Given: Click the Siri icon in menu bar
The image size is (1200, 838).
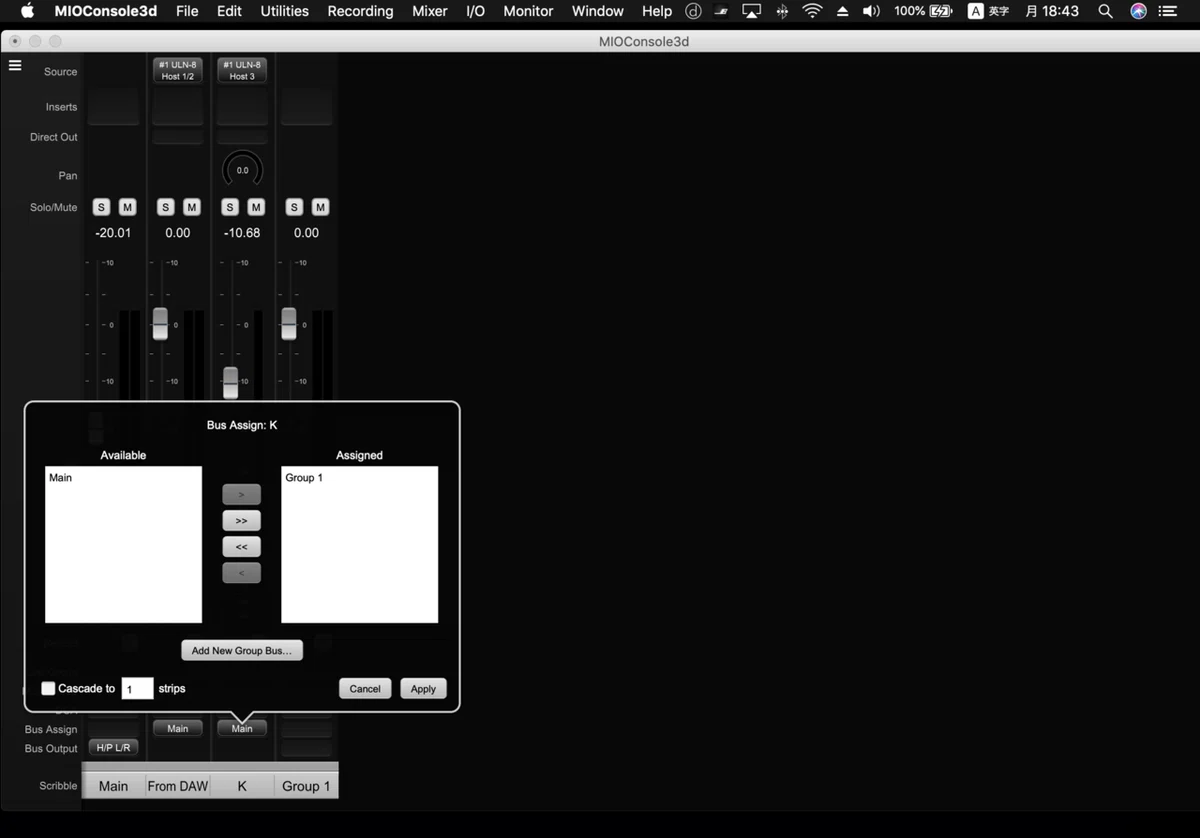Looking at the screenshot, I should click(1138, 11).
